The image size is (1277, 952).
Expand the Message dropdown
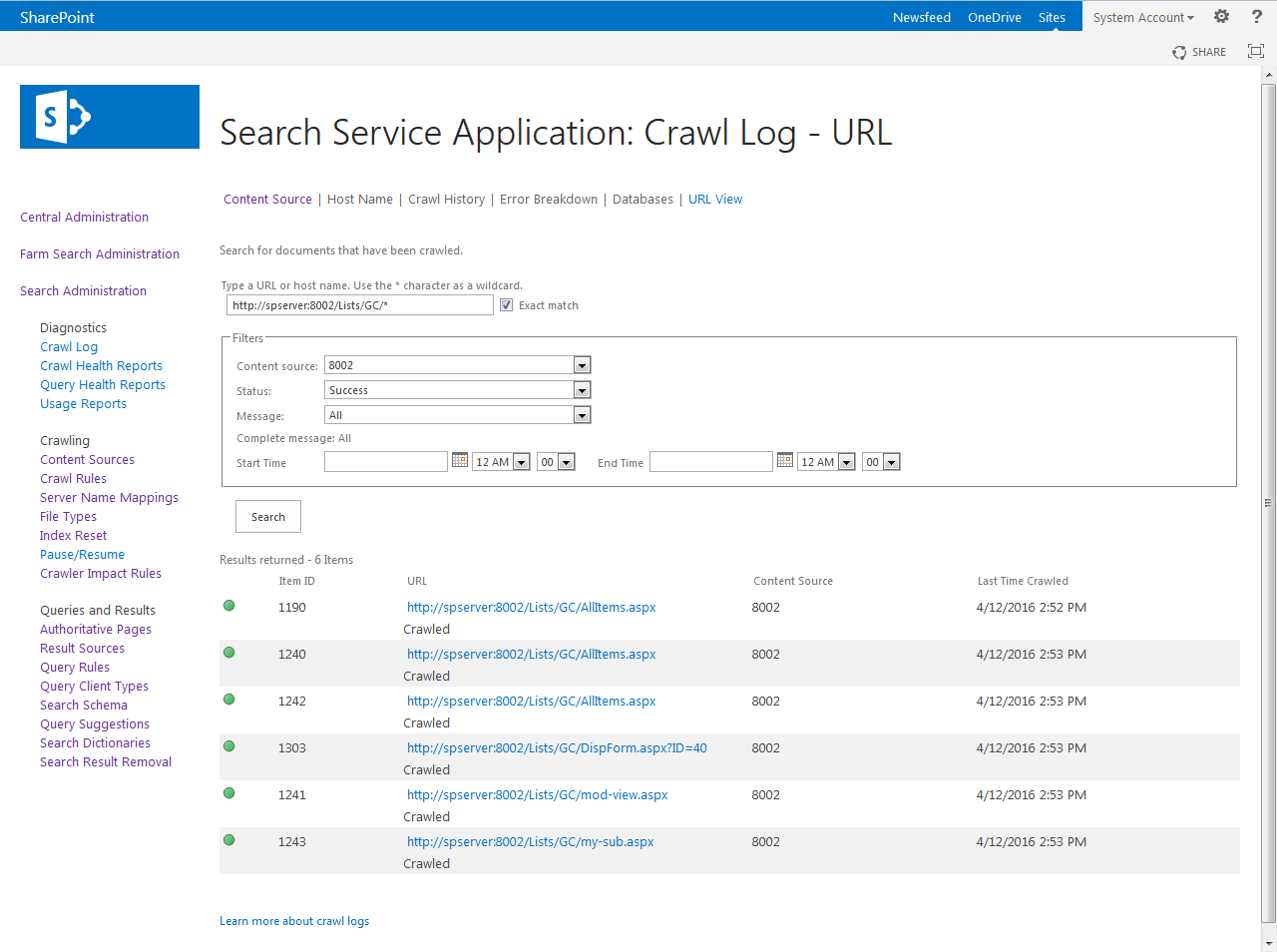pyautogui.click(x=582, y=415)
